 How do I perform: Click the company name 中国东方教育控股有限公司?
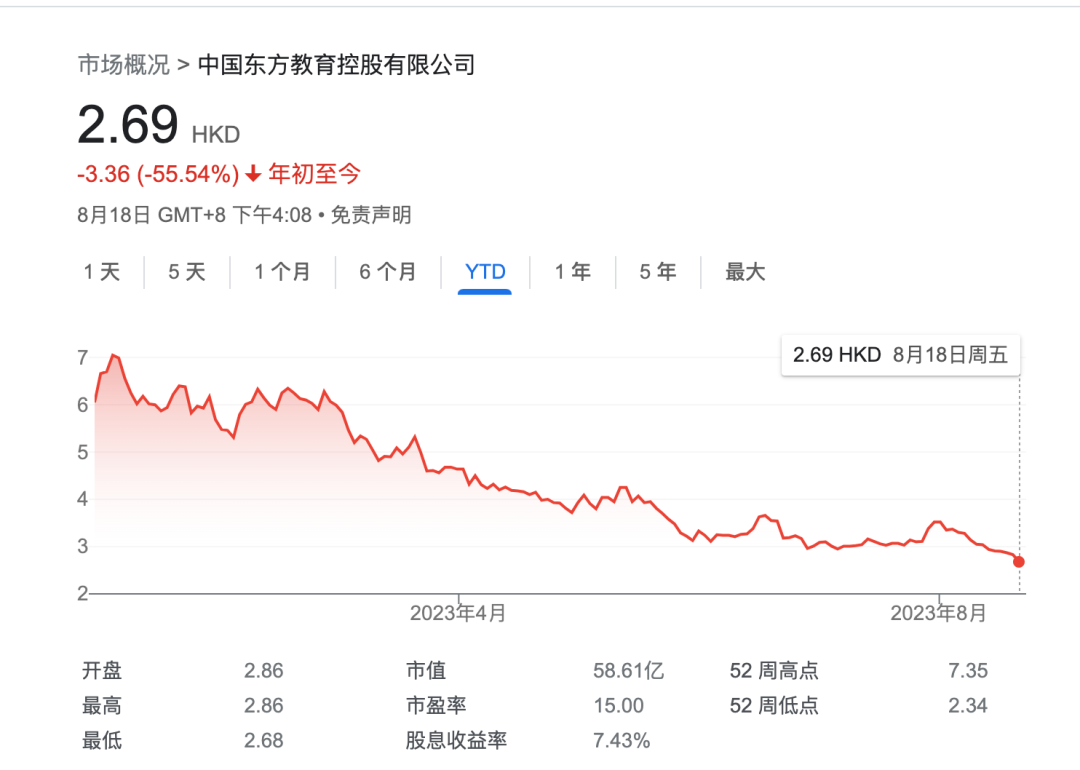point(336,65)
